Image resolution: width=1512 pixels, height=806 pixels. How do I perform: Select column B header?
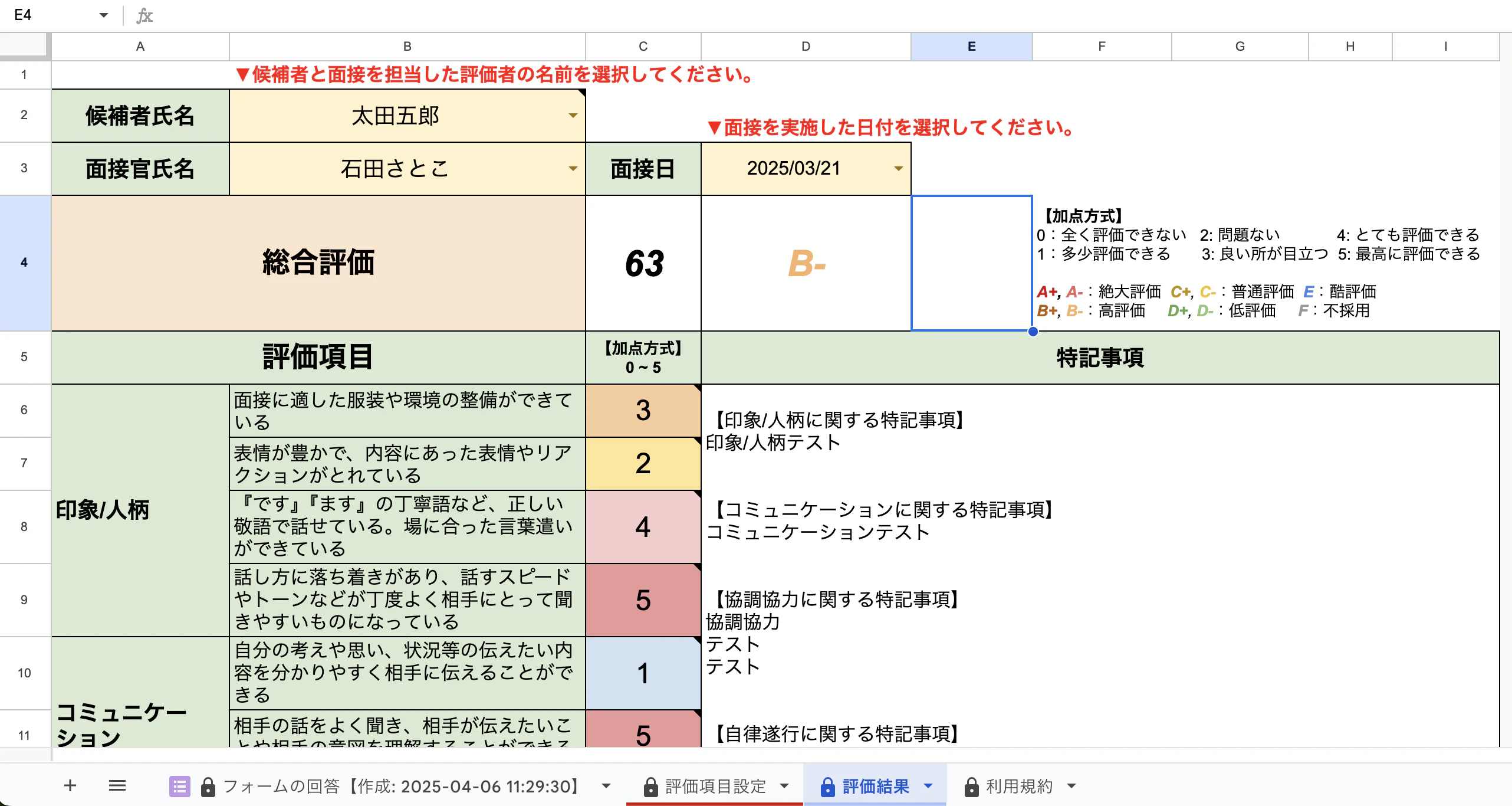407,47
